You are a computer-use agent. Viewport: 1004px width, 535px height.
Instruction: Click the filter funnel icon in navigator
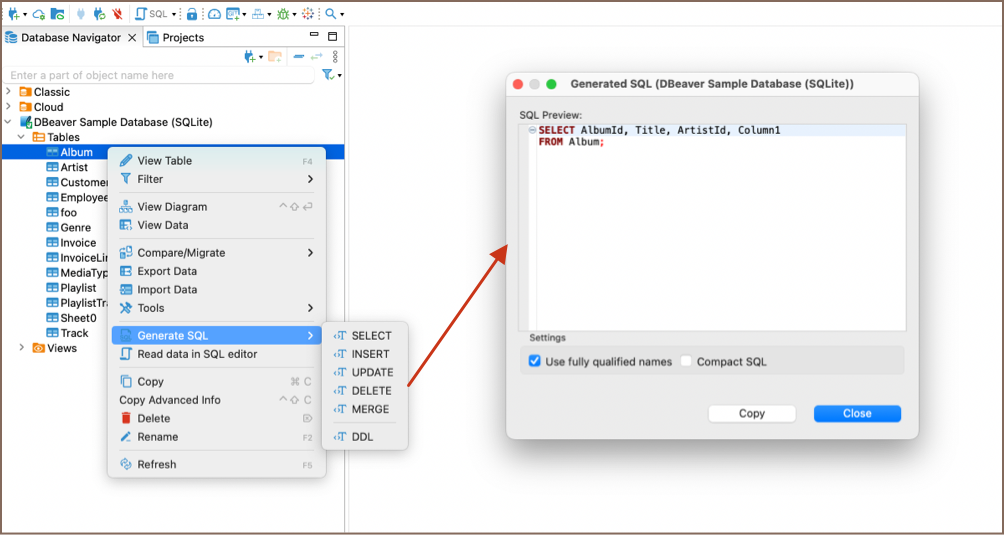click(x=327, y=75)
